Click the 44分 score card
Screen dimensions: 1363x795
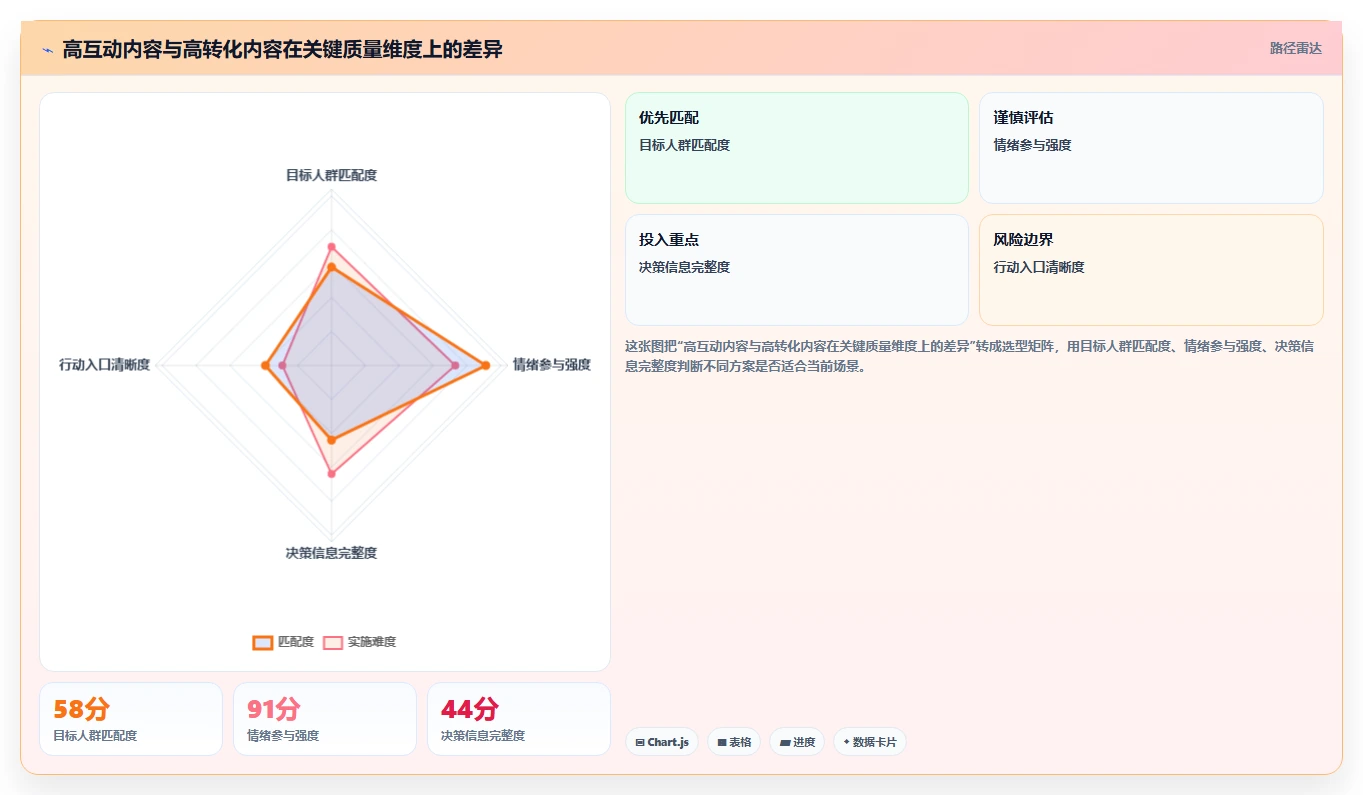(x=519, y=719)
